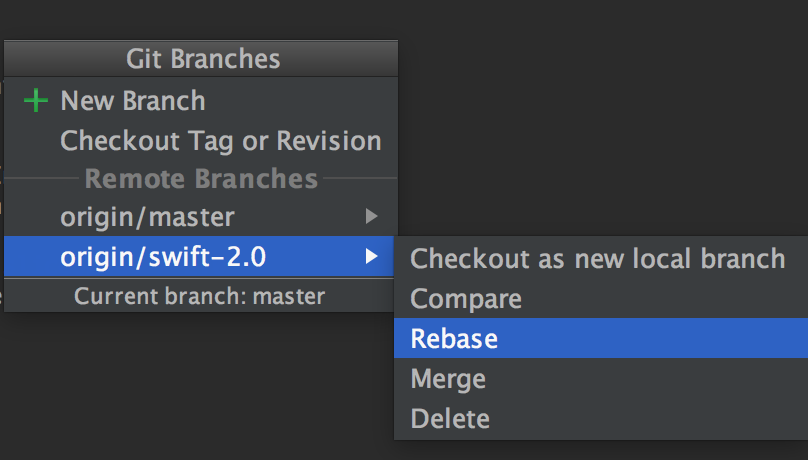
Task: Expand the origin/master submenu arrow
Action: pos(372,216)
